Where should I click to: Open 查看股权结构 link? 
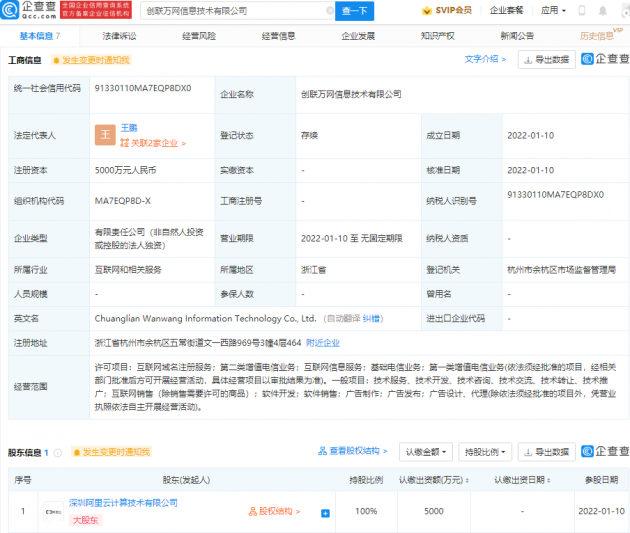pyautogui.click(x=358, y=451)
